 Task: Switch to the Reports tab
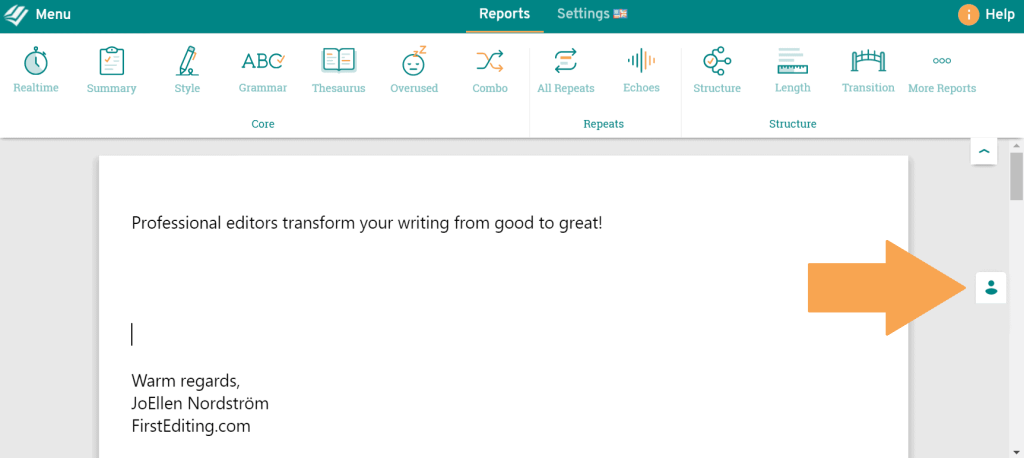(504, 14)
